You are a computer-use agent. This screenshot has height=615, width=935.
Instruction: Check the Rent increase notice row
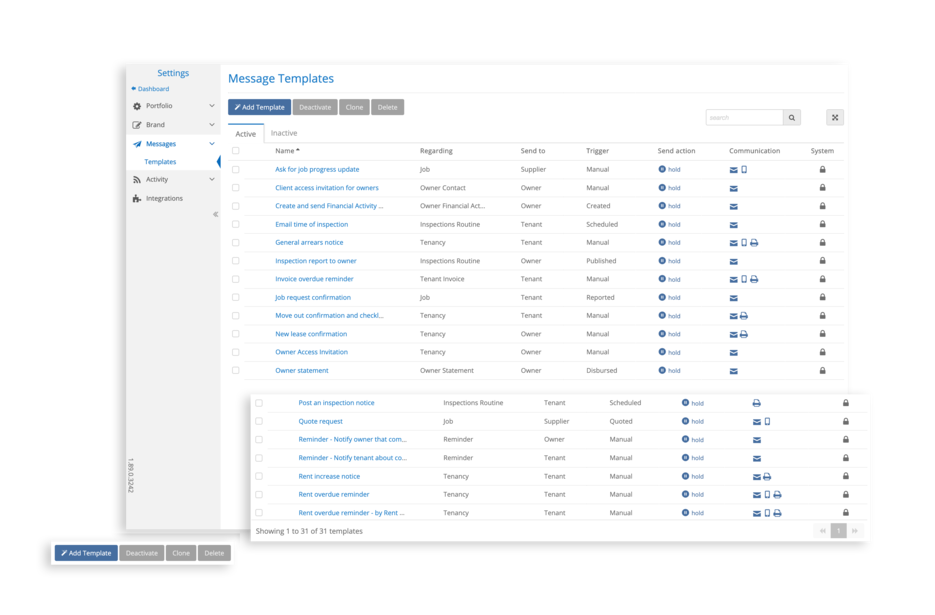259,476
